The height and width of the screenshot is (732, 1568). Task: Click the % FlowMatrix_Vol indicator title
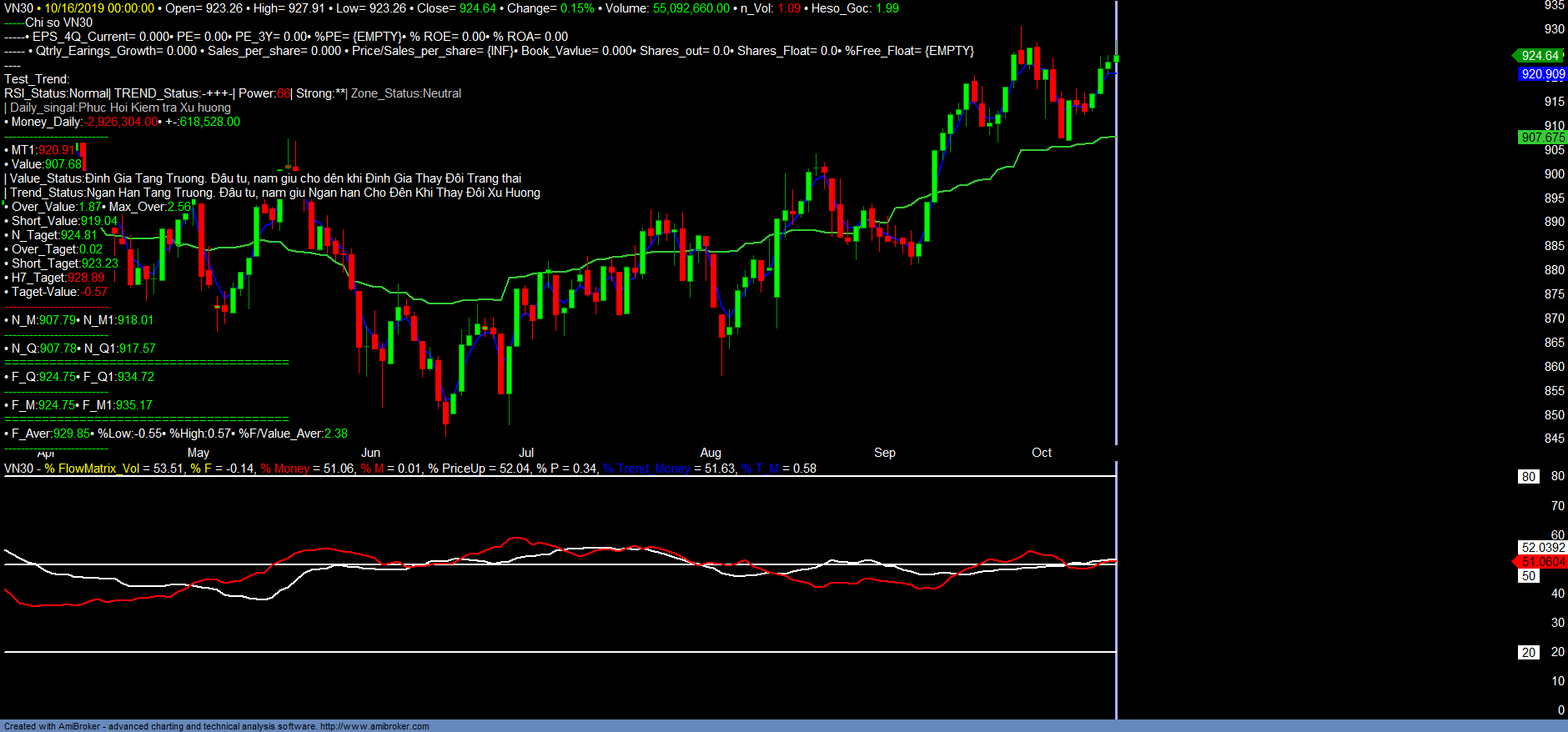[92, 469]
